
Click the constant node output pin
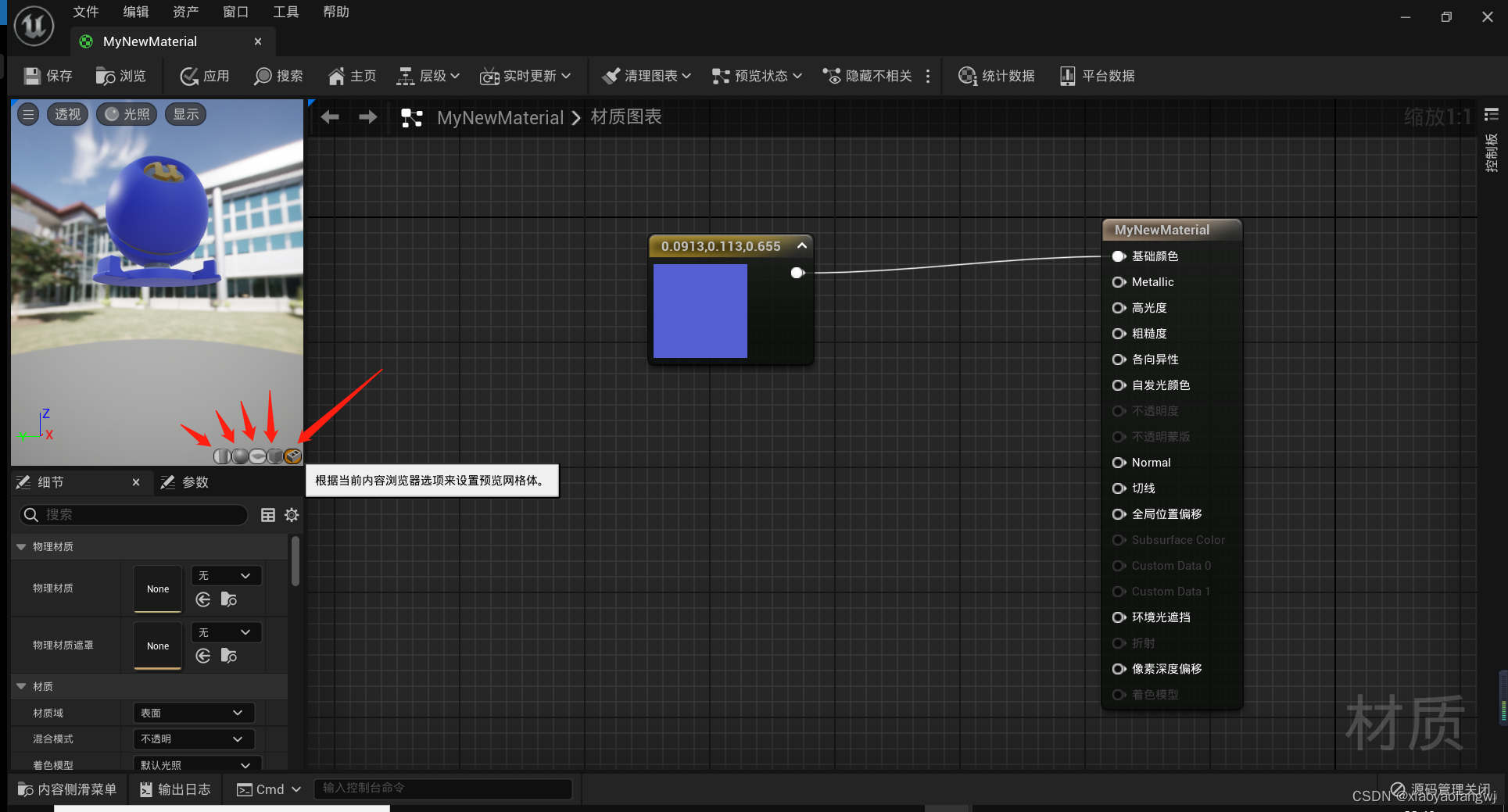pyautogui.click(x=797, y=273)
